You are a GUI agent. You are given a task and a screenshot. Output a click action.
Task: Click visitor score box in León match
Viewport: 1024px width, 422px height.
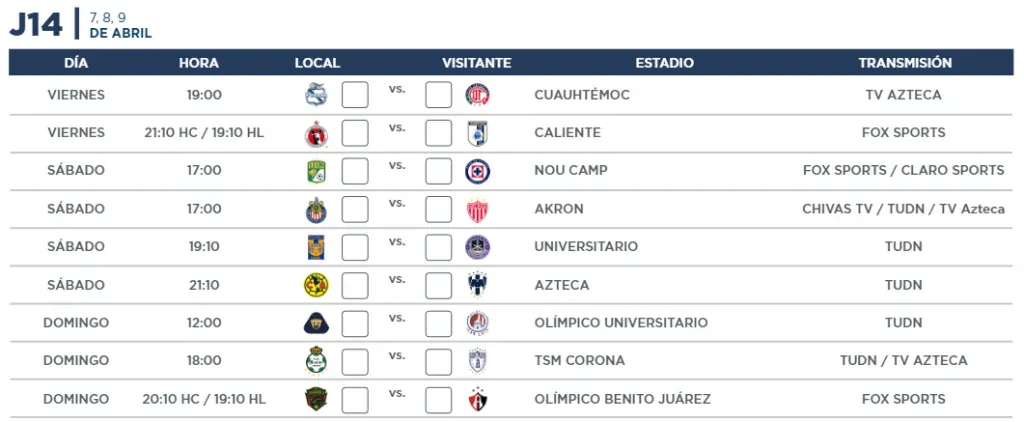[x=438, y=171]
